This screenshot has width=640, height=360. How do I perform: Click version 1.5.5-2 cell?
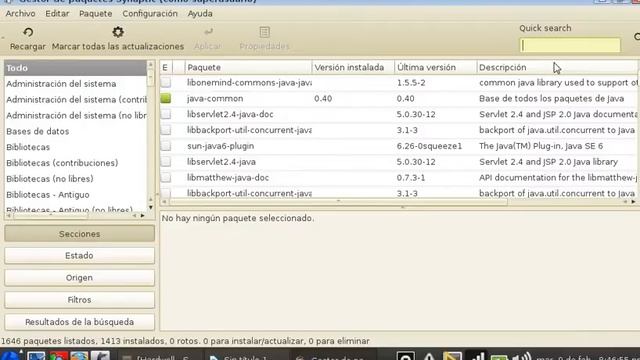(411, 82)
